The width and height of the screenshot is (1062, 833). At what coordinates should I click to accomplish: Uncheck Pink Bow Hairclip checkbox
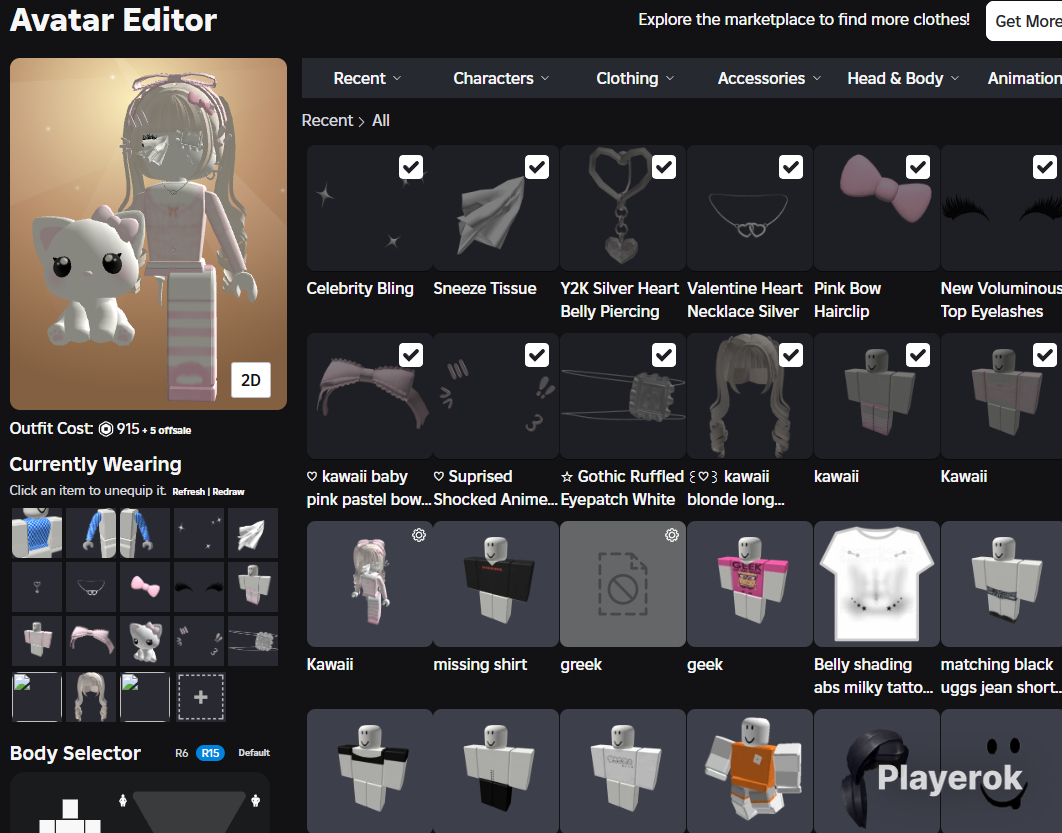tap(918, 167)
